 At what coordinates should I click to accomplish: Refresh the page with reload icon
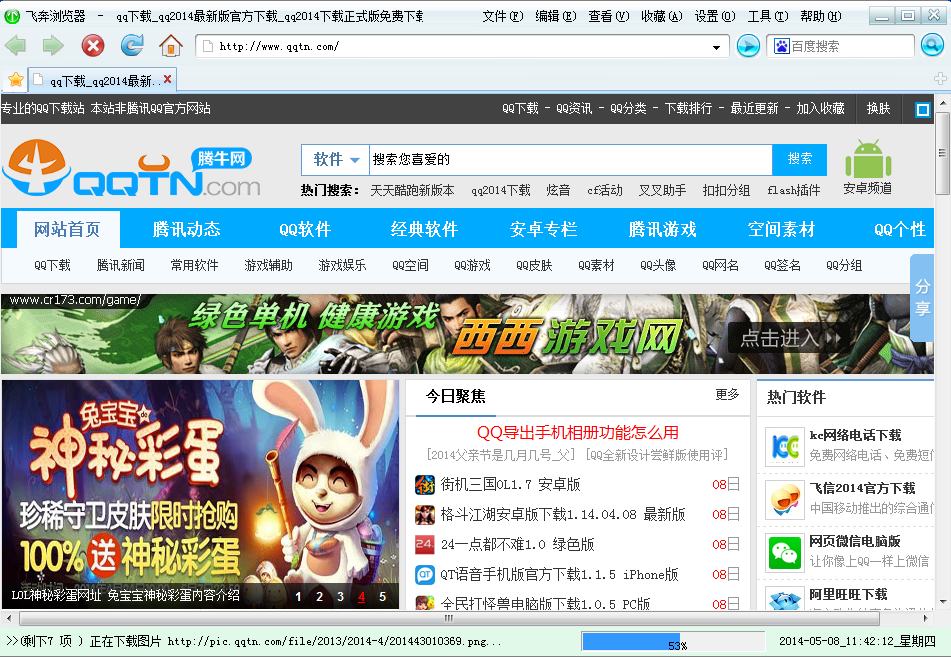(x=132, y=45)
